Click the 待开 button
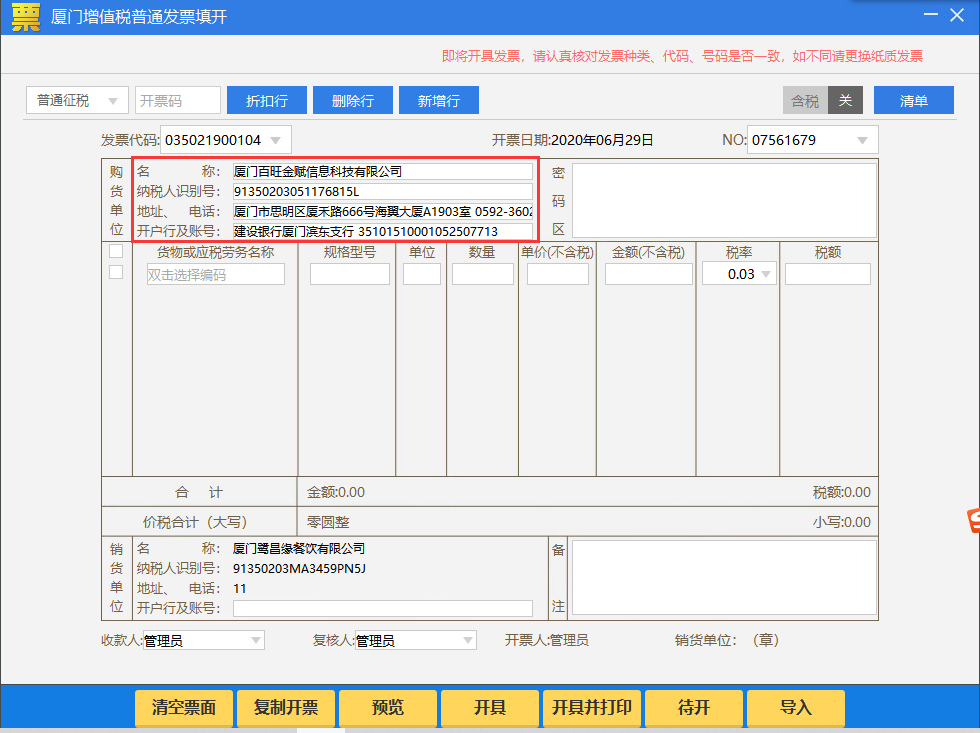Screen dimensions: 980x733 pyautogui.click(x=694, y=708)
